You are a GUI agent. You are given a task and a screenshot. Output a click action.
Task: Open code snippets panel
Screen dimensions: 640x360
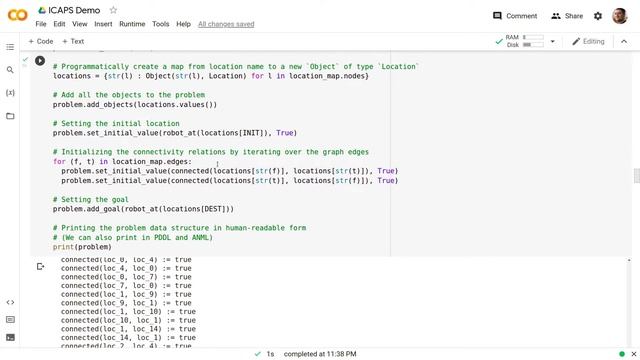[x=10, y=302]
